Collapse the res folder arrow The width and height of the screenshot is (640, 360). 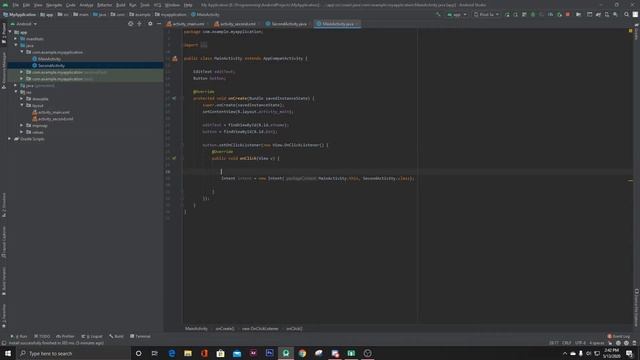(16, 92)
